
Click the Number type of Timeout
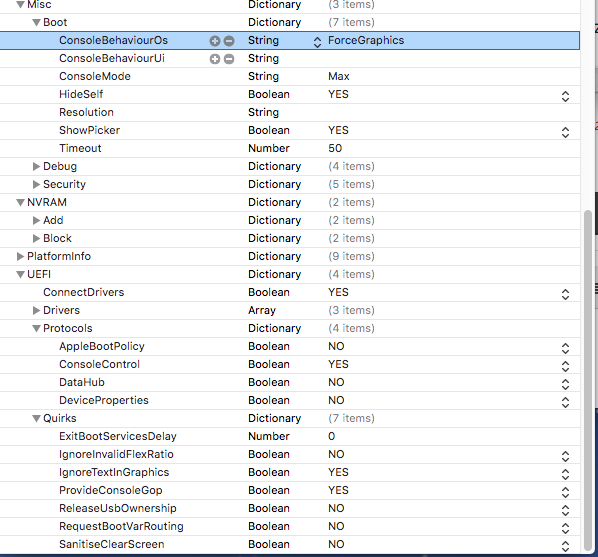[x=269, y=148]
